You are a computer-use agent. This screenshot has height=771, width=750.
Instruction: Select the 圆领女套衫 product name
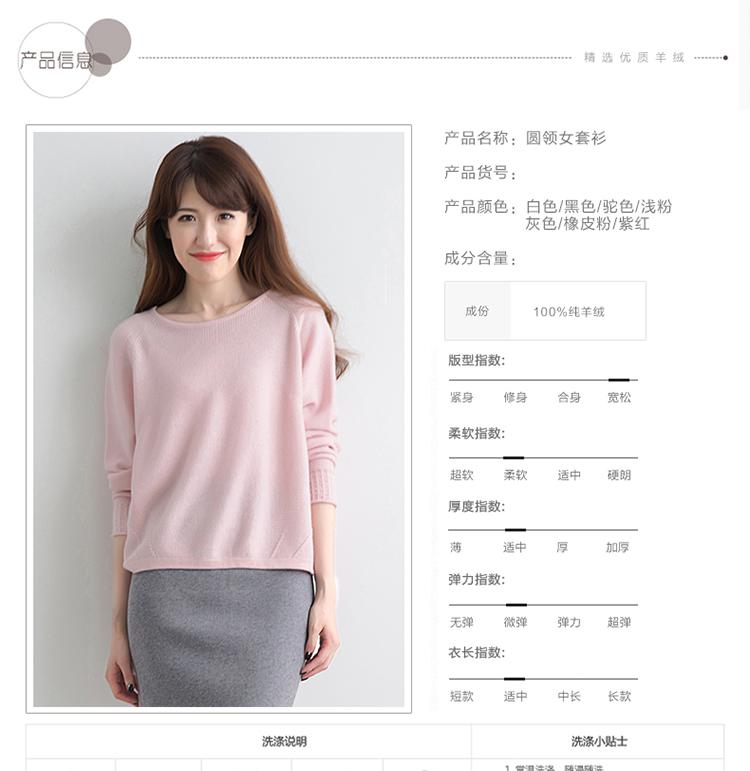(x=566, y=138)
